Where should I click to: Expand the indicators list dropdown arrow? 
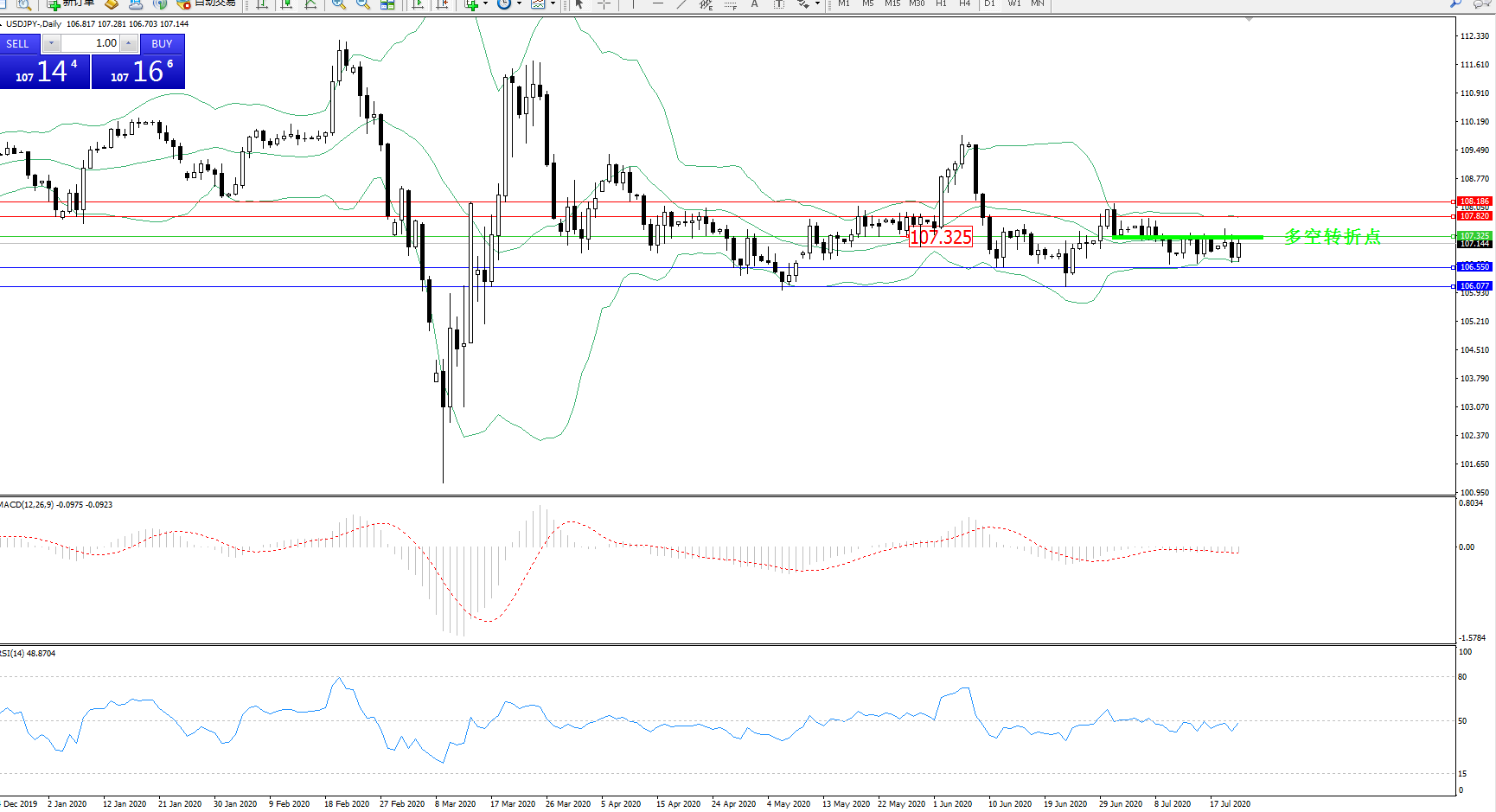click(x=485, y=4)
